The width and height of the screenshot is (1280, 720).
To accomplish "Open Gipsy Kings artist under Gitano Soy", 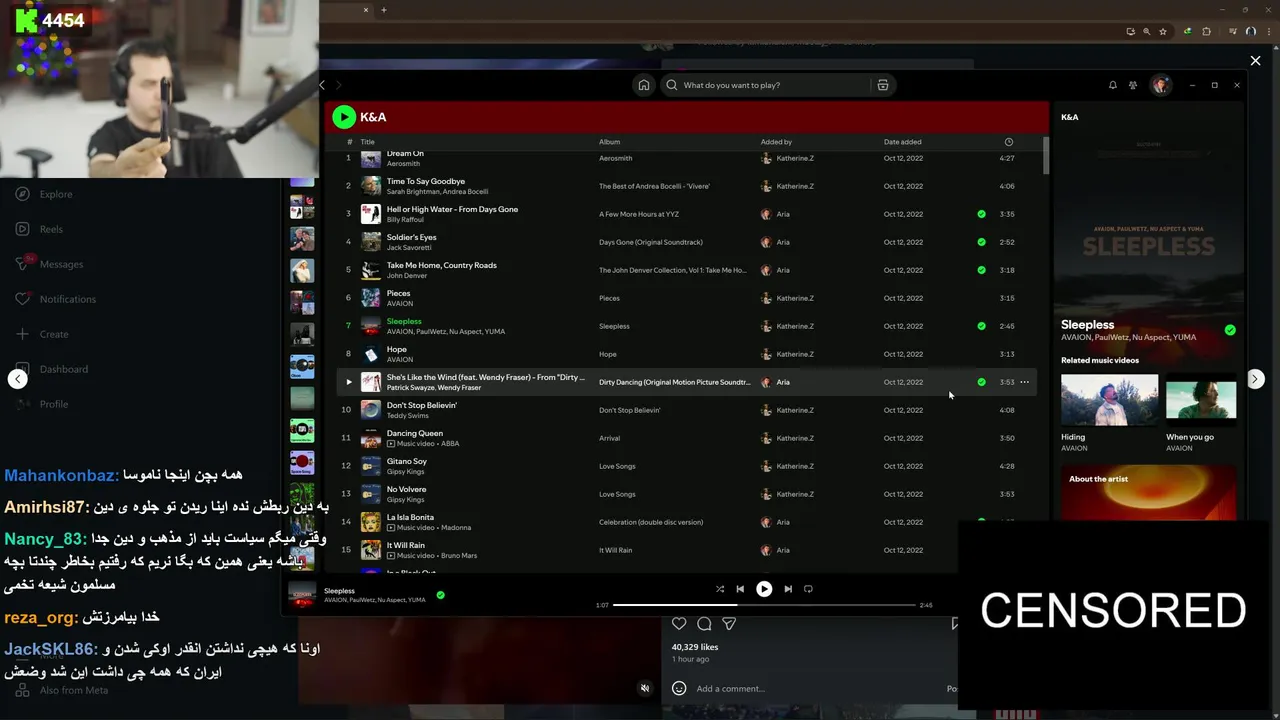I will 405,471.
